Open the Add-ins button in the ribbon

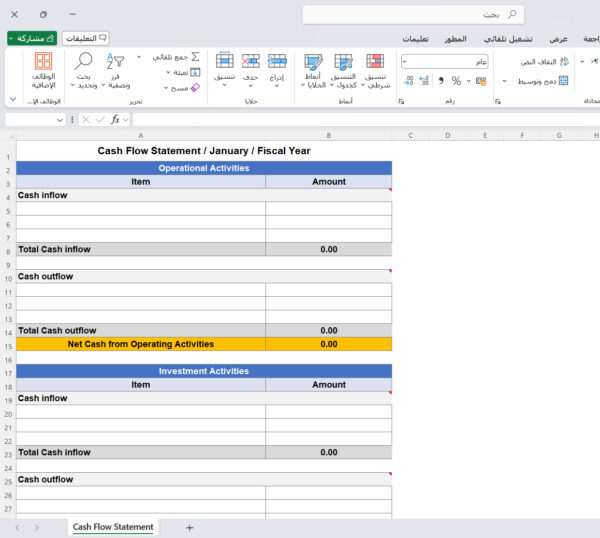tap(43, 68)
